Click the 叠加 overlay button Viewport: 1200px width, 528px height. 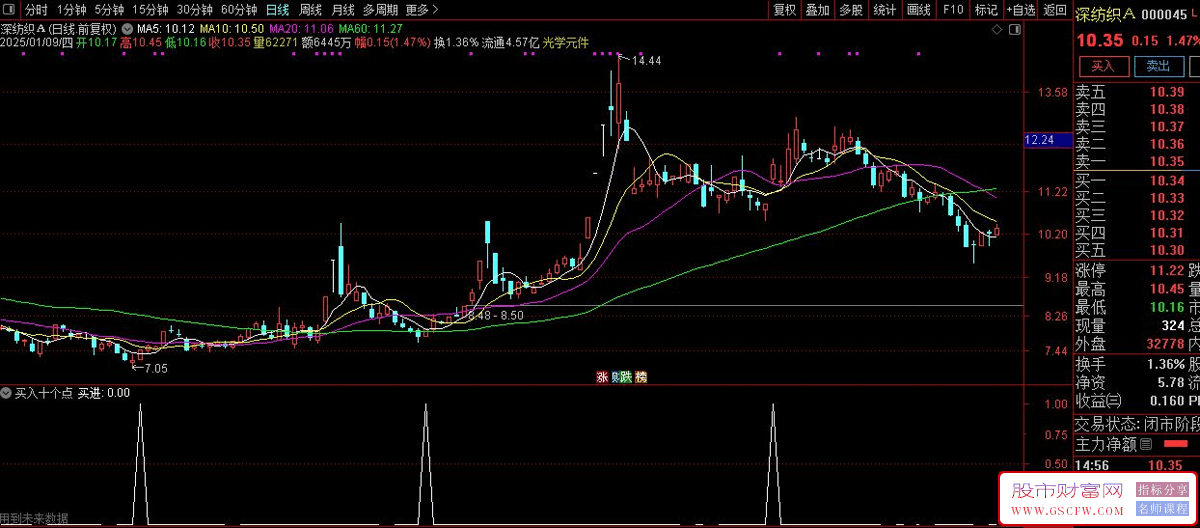coord(818,10)
